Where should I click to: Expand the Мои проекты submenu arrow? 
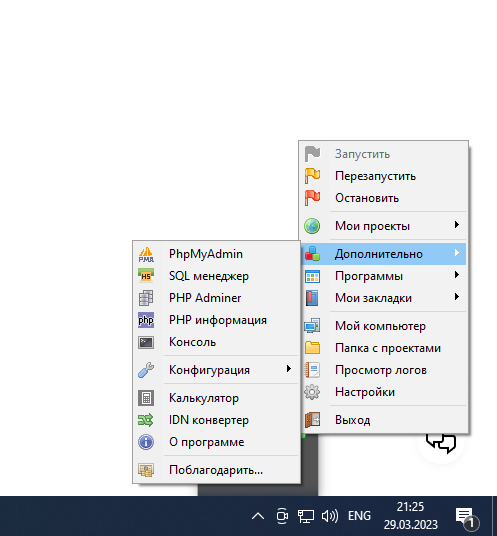(x=457, y=225)
